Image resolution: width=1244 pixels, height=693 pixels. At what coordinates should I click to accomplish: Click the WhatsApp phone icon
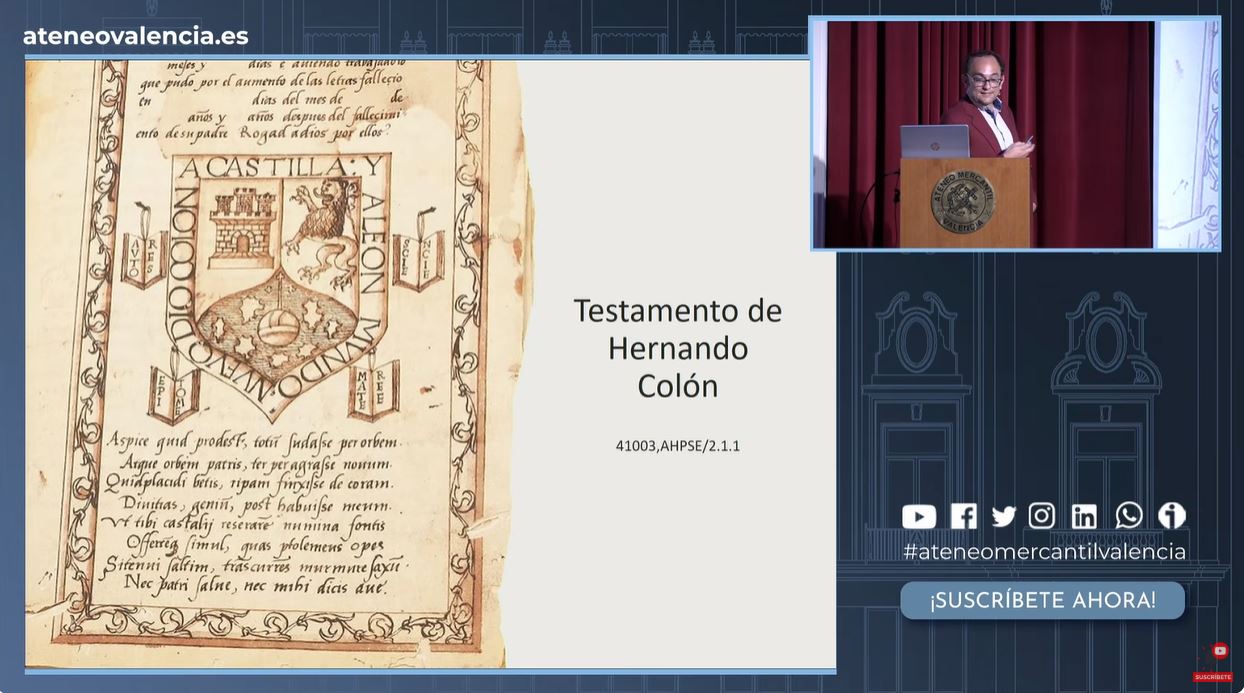click(x=1129, y=515)
